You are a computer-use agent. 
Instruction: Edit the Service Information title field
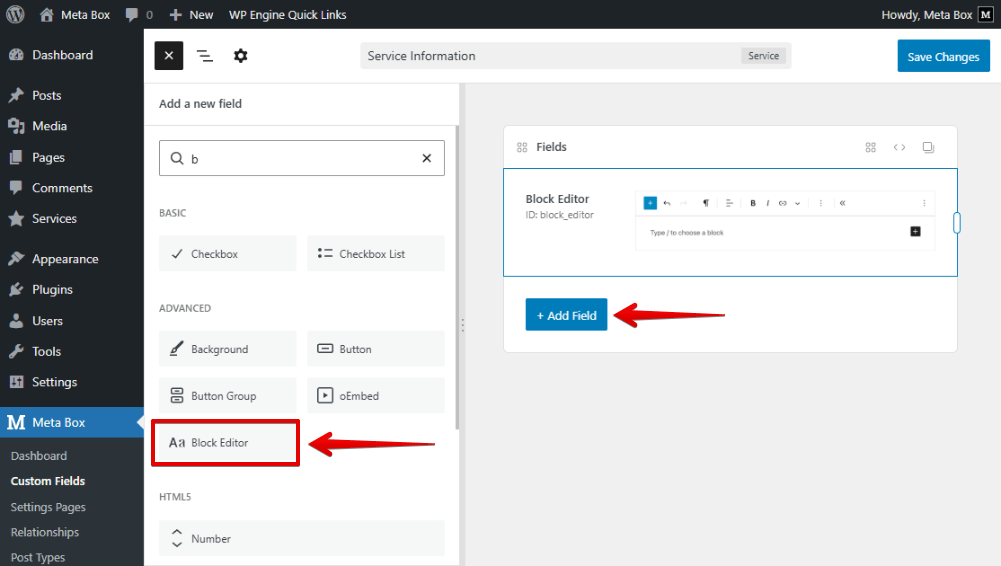coord(549,56)
